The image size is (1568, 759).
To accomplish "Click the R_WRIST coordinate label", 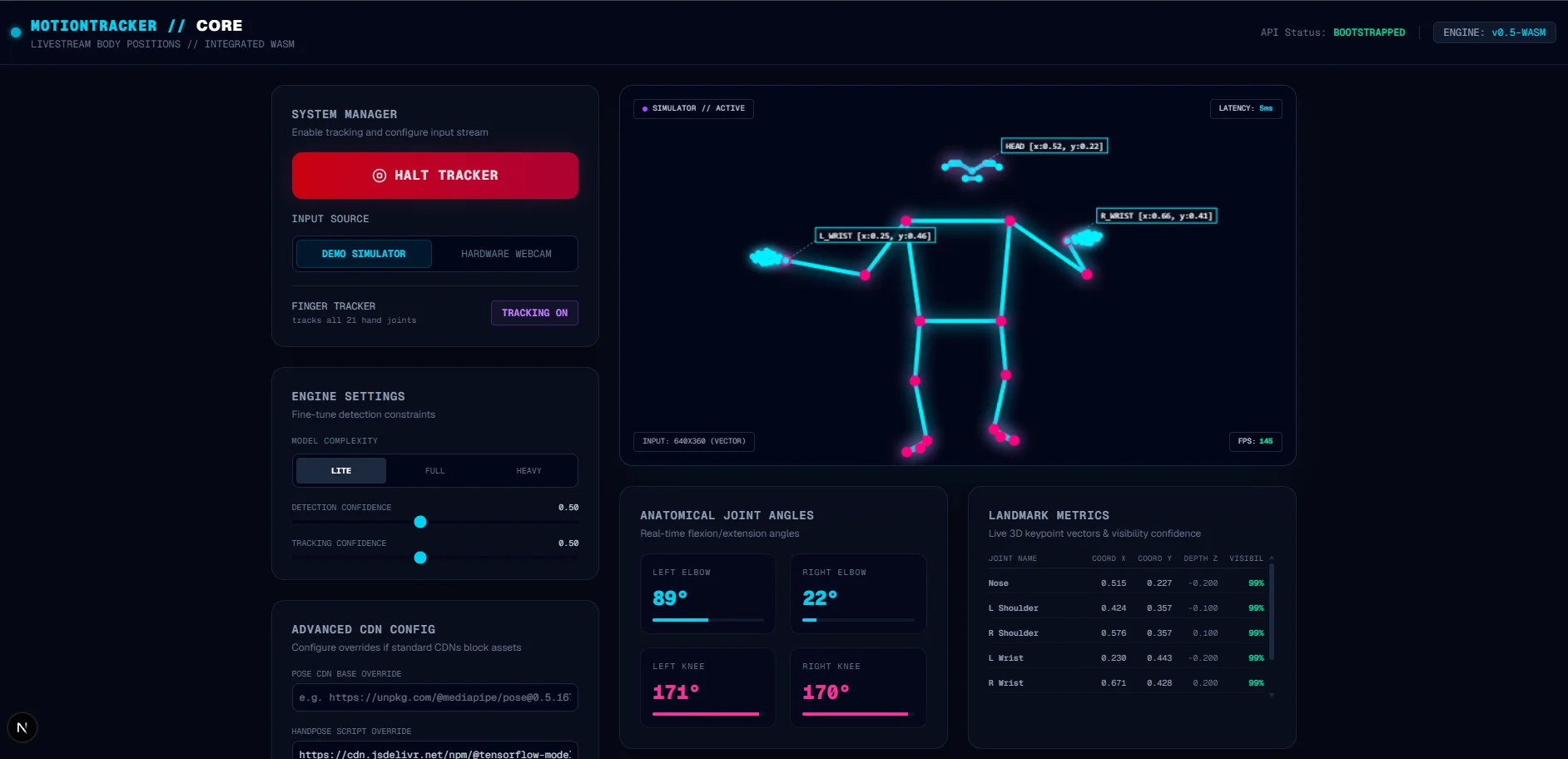I will pyautogui.click(x=1156, y=216).
